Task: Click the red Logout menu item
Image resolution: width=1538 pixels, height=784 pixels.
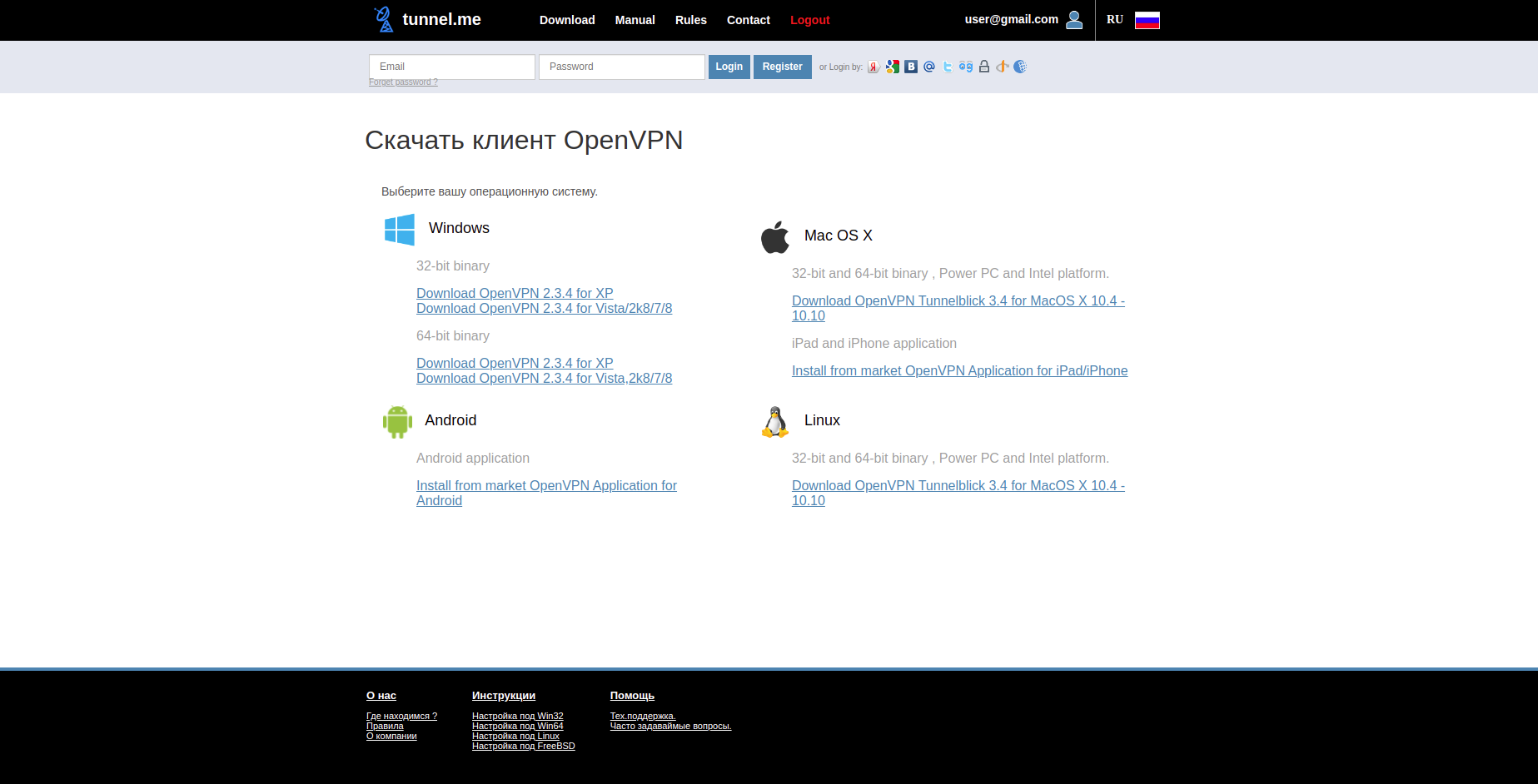Action: coord(810,20)
